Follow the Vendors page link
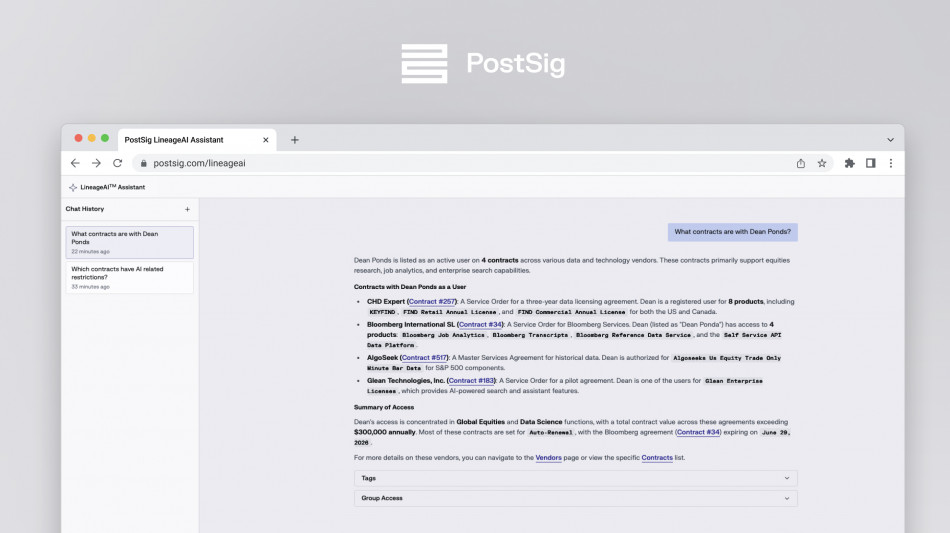The height and width of the screenshot is (533, 950). click(548, 457)
